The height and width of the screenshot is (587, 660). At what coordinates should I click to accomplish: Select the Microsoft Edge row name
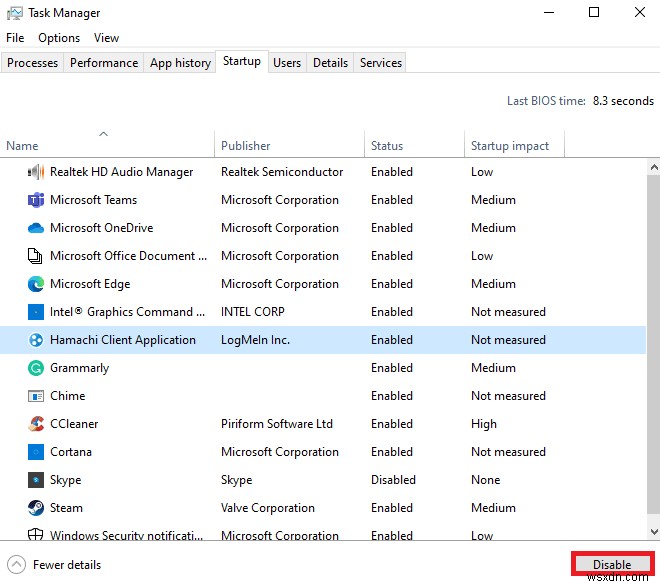point(90,284)
